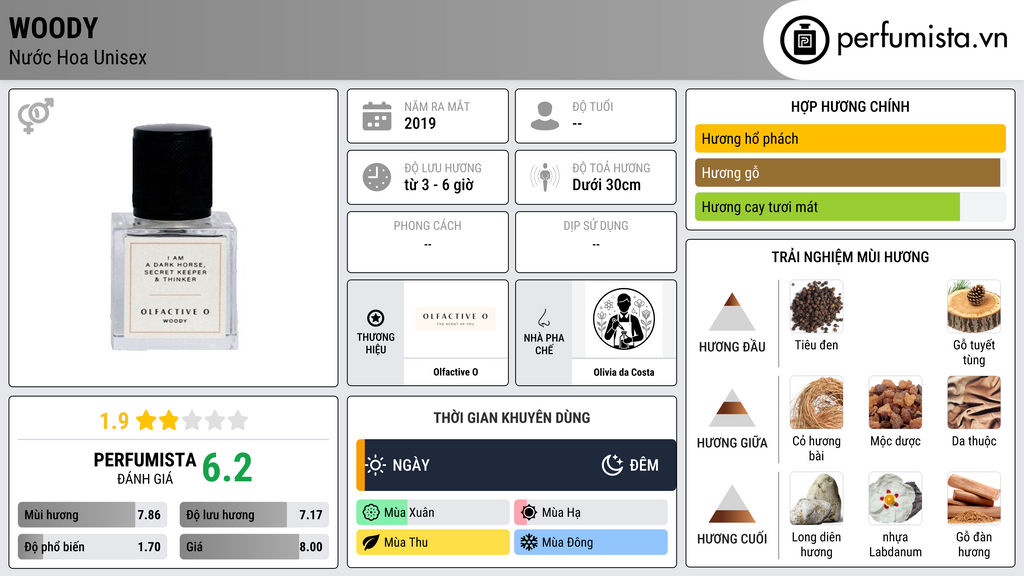
Task: Open the nhựa Labdanum note image
Action: coord(895,498)
